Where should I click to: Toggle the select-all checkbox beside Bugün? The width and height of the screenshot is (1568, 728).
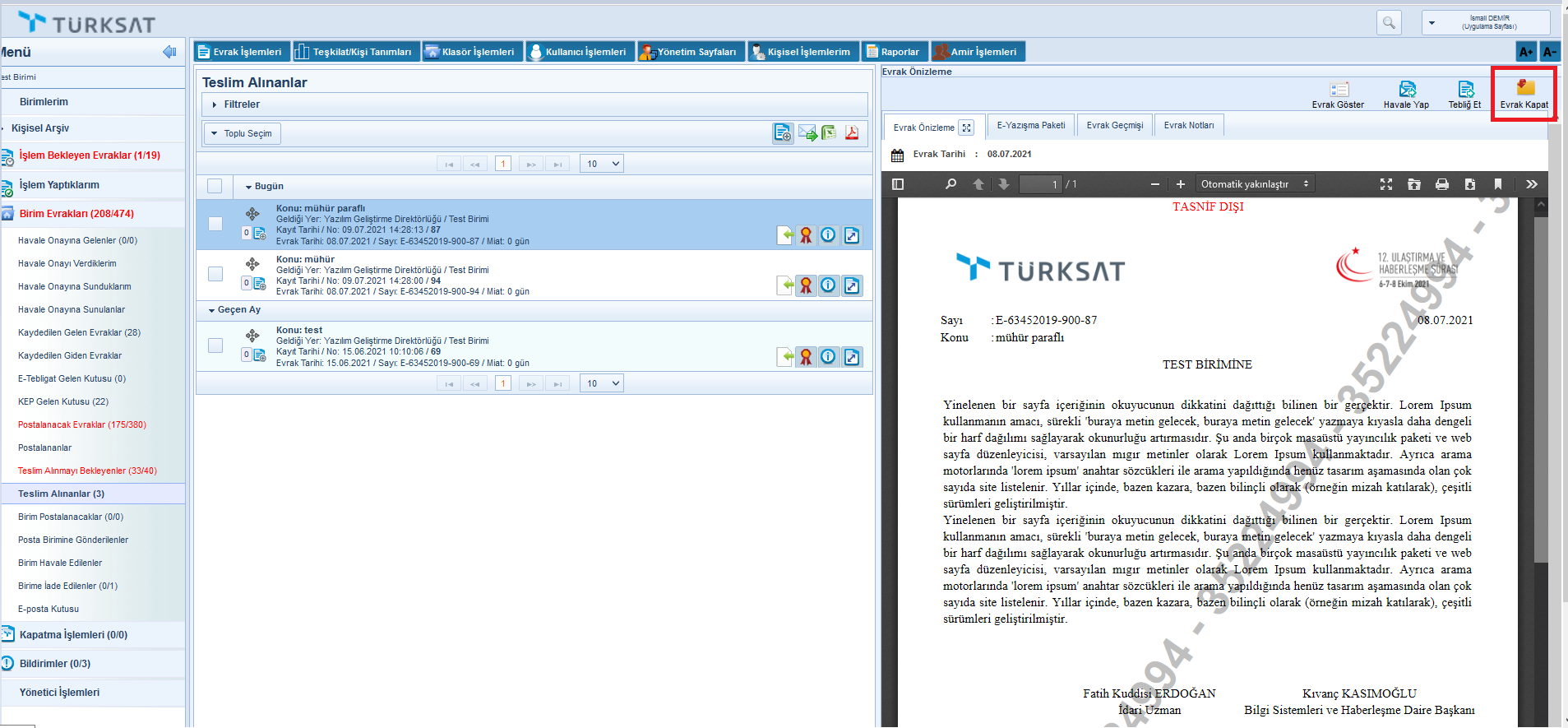[215, 186]
